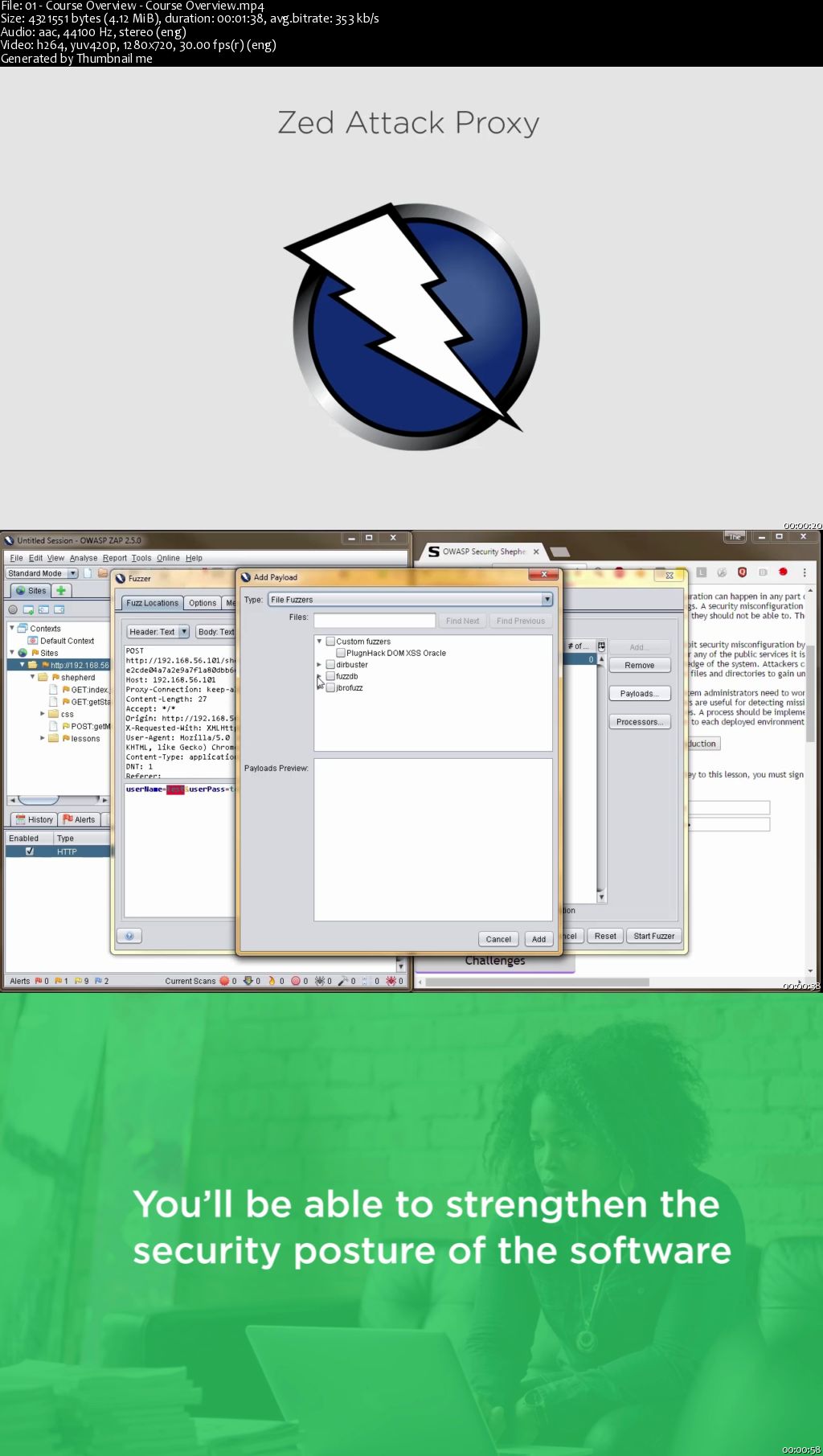Image resolution: width=823 pixels, height=1456 pixels.
Task: Click the Reset button in Fuzzer
Action: [x=605, y=936]
